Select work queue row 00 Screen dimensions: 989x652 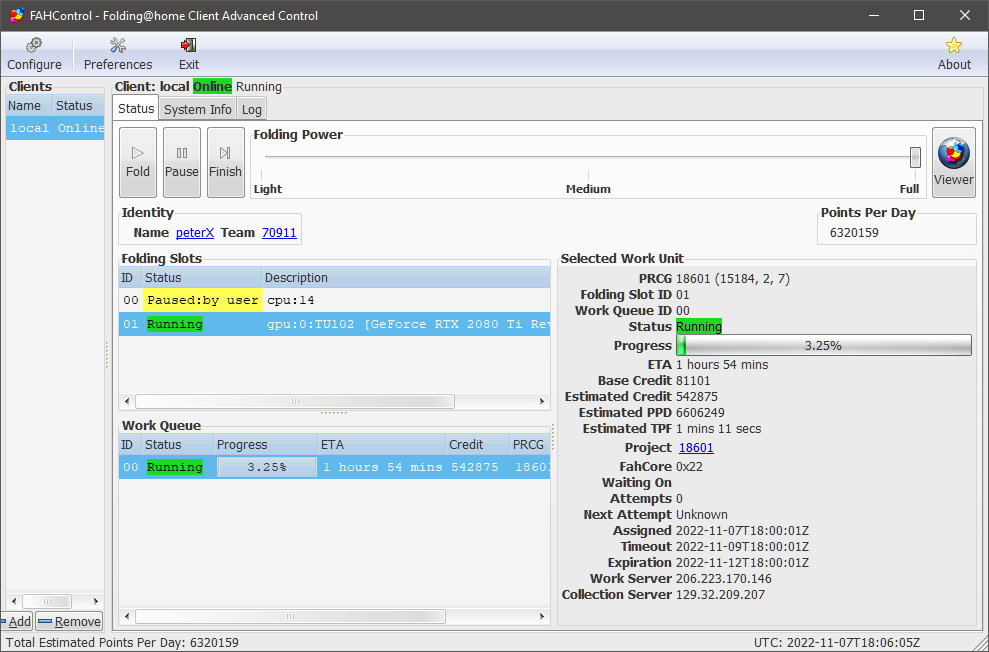point(334,467)
